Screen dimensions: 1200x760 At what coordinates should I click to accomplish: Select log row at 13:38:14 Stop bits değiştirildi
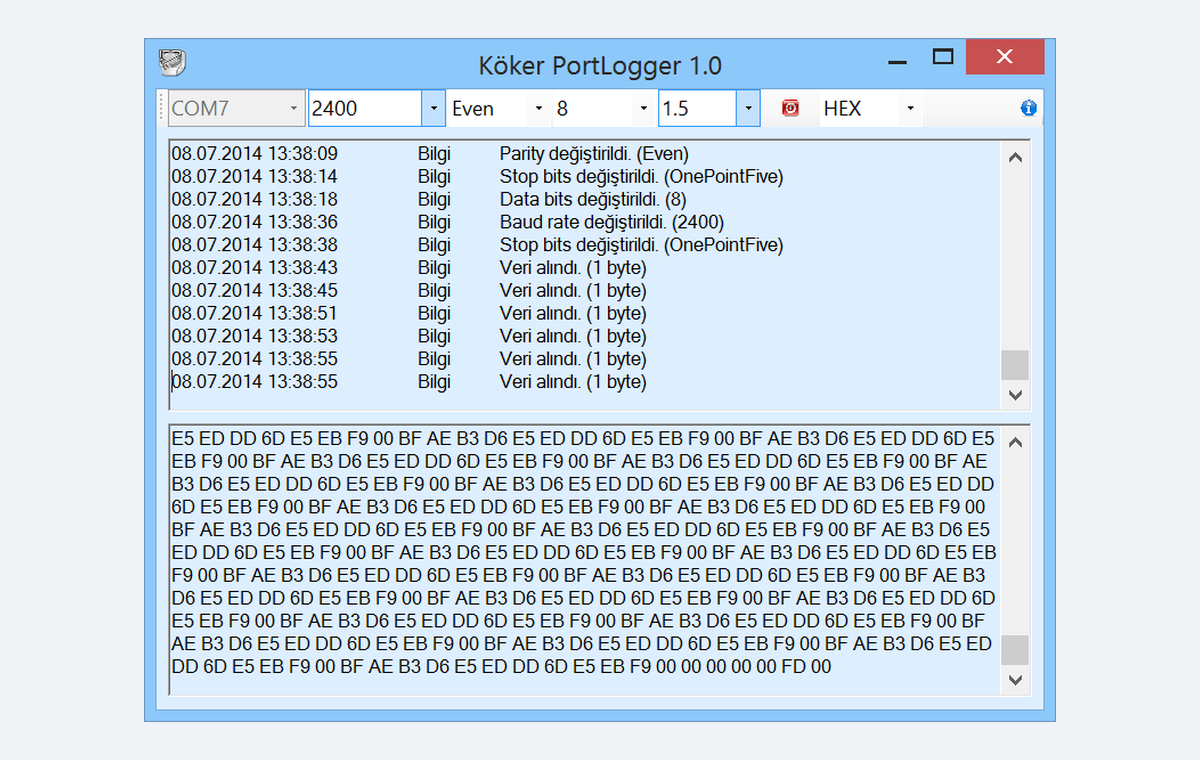[585, 177]
